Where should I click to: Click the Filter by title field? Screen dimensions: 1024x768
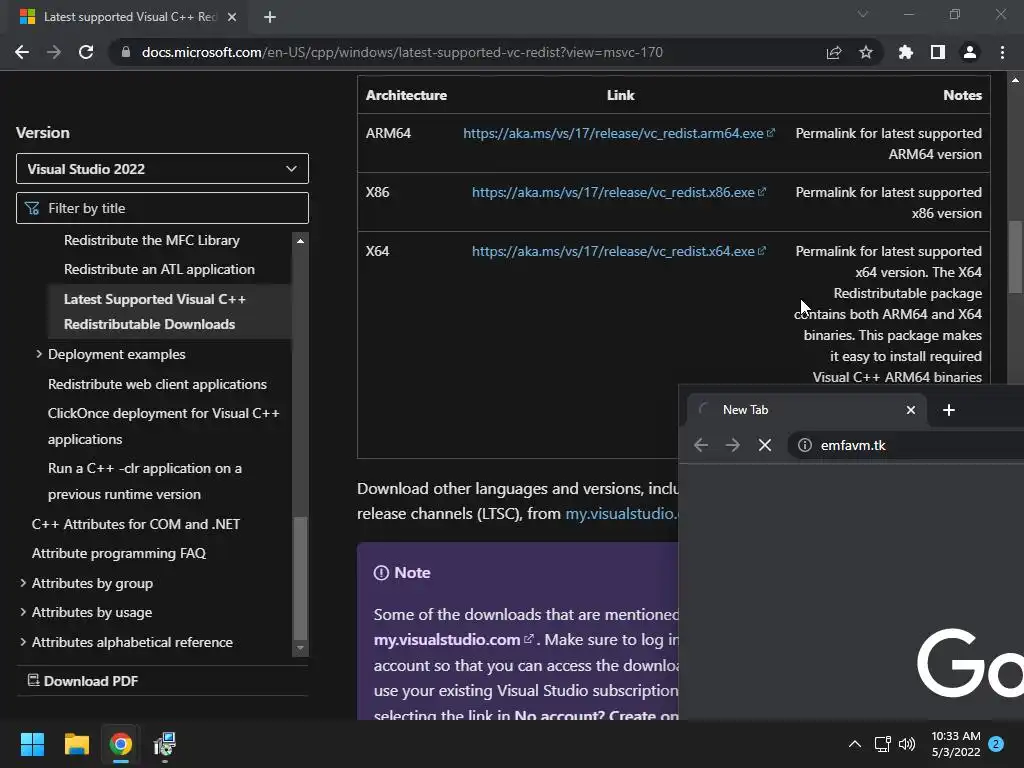[162, 208]
